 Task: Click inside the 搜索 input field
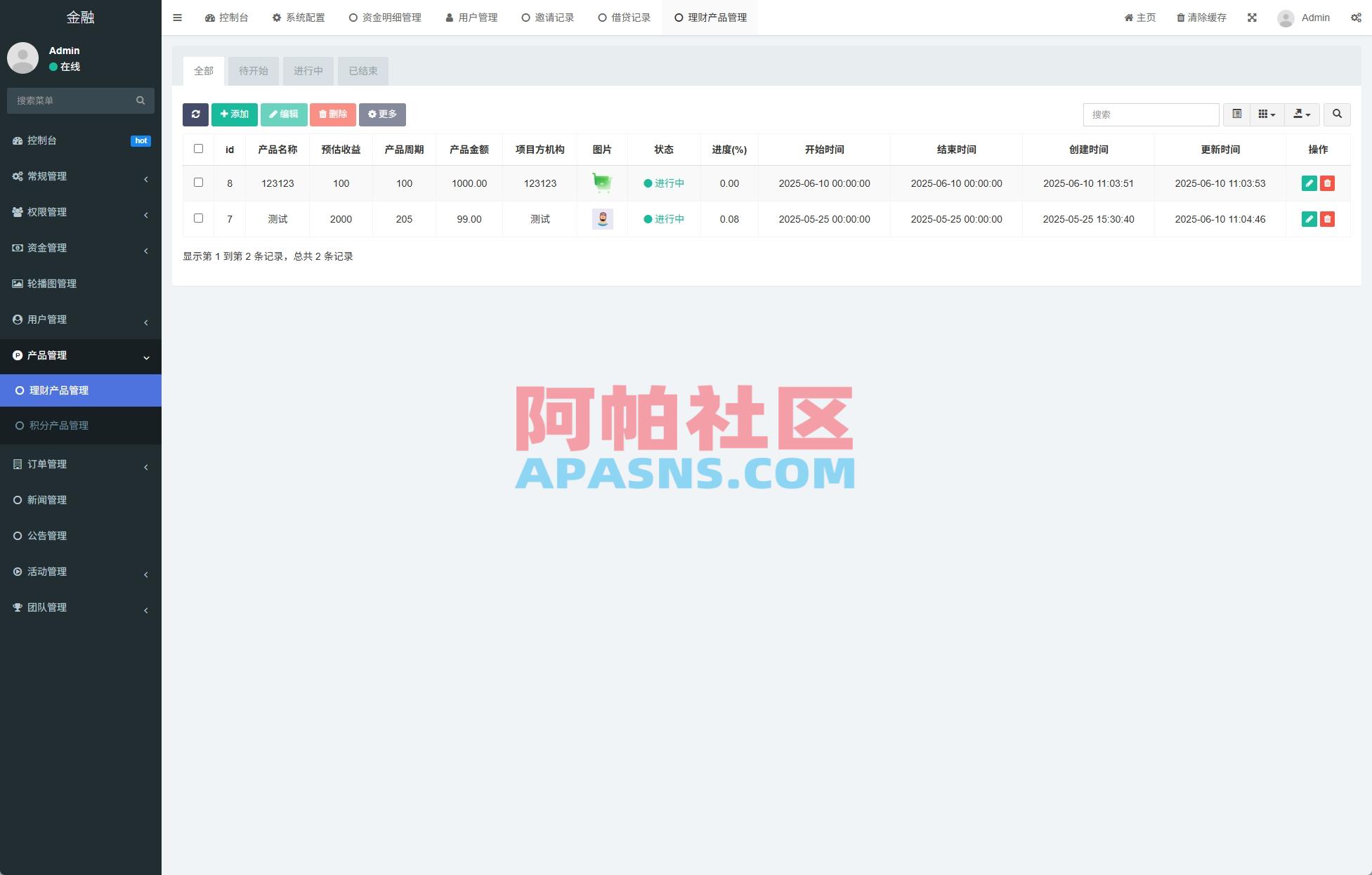[1151, 114]
